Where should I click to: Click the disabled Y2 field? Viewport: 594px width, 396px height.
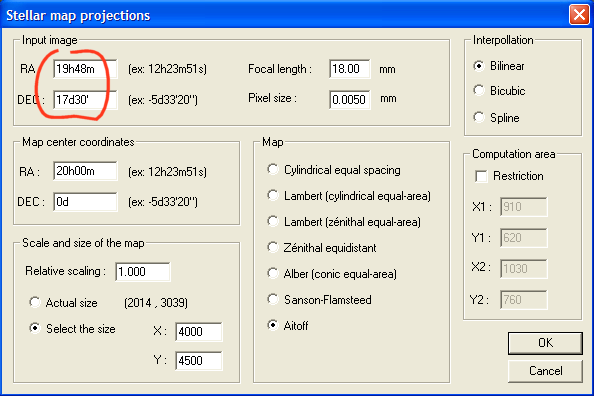pos(524,300)
